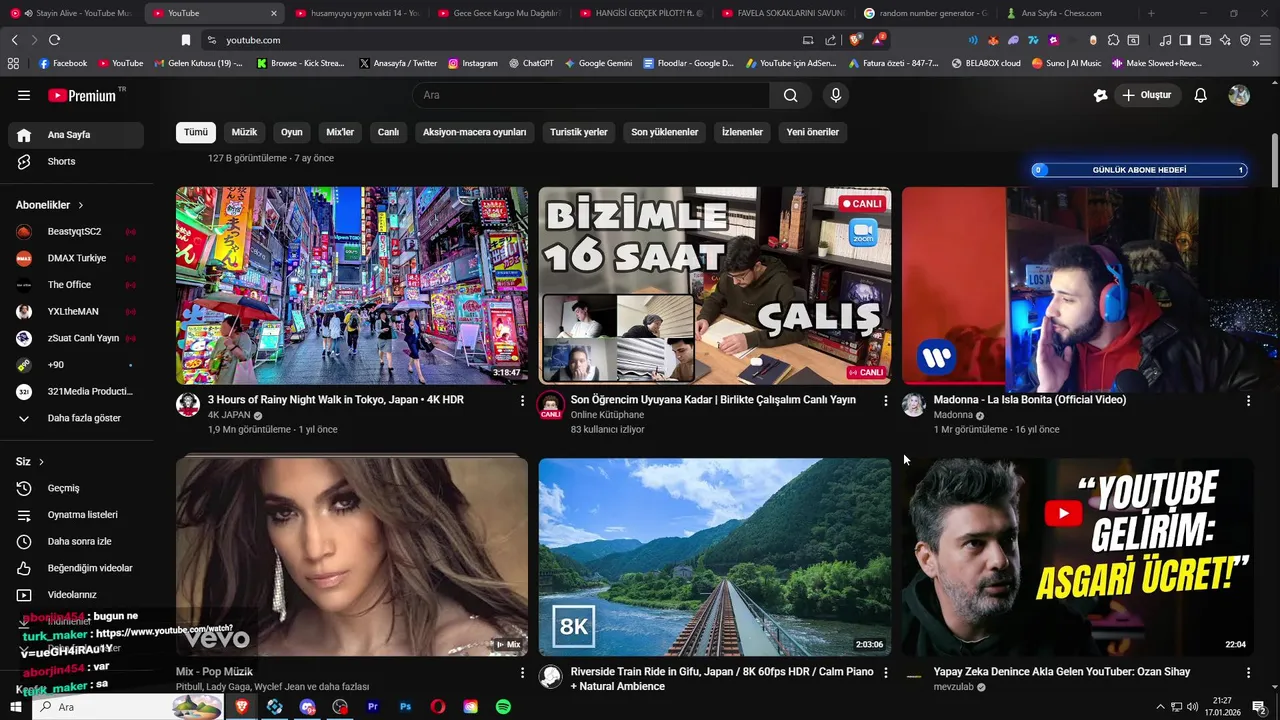The width and height of the screenshot is (1280, 720).
Task: Open DMAX Türkiye subscription channel
Action: point(76,258)
